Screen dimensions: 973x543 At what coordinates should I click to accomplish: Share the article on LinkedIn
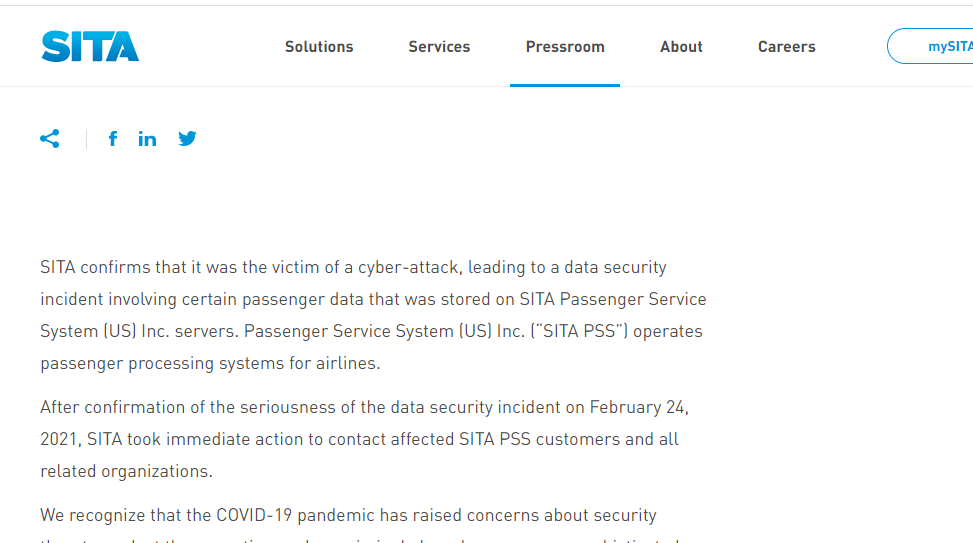pyautogui.click(x=147, y=139)
